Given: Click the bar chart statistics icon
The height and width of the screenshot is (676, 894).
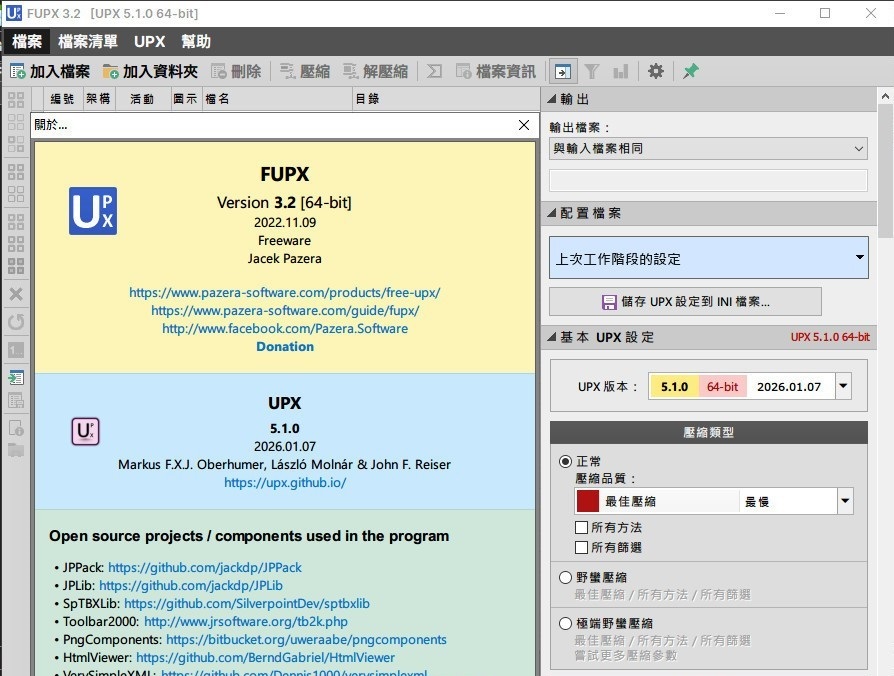Looking at the screenshot, I should click(x=621, y=71).
